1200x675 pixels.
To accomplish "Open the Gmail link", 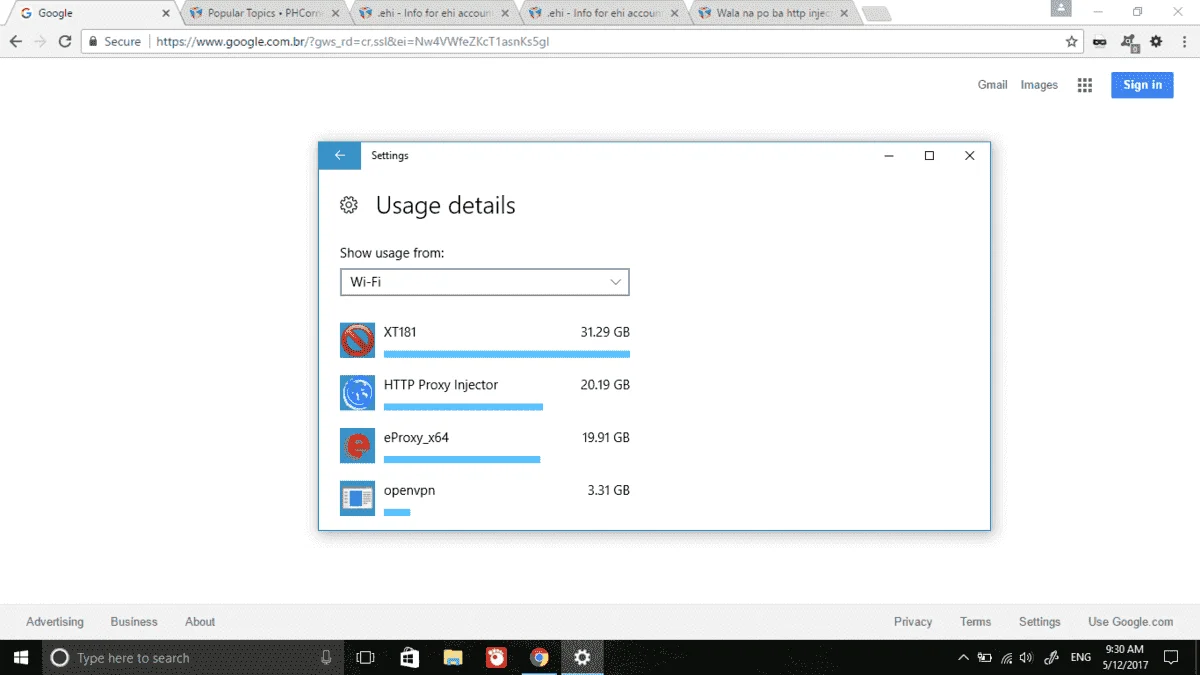I will [x=992, y=85].
